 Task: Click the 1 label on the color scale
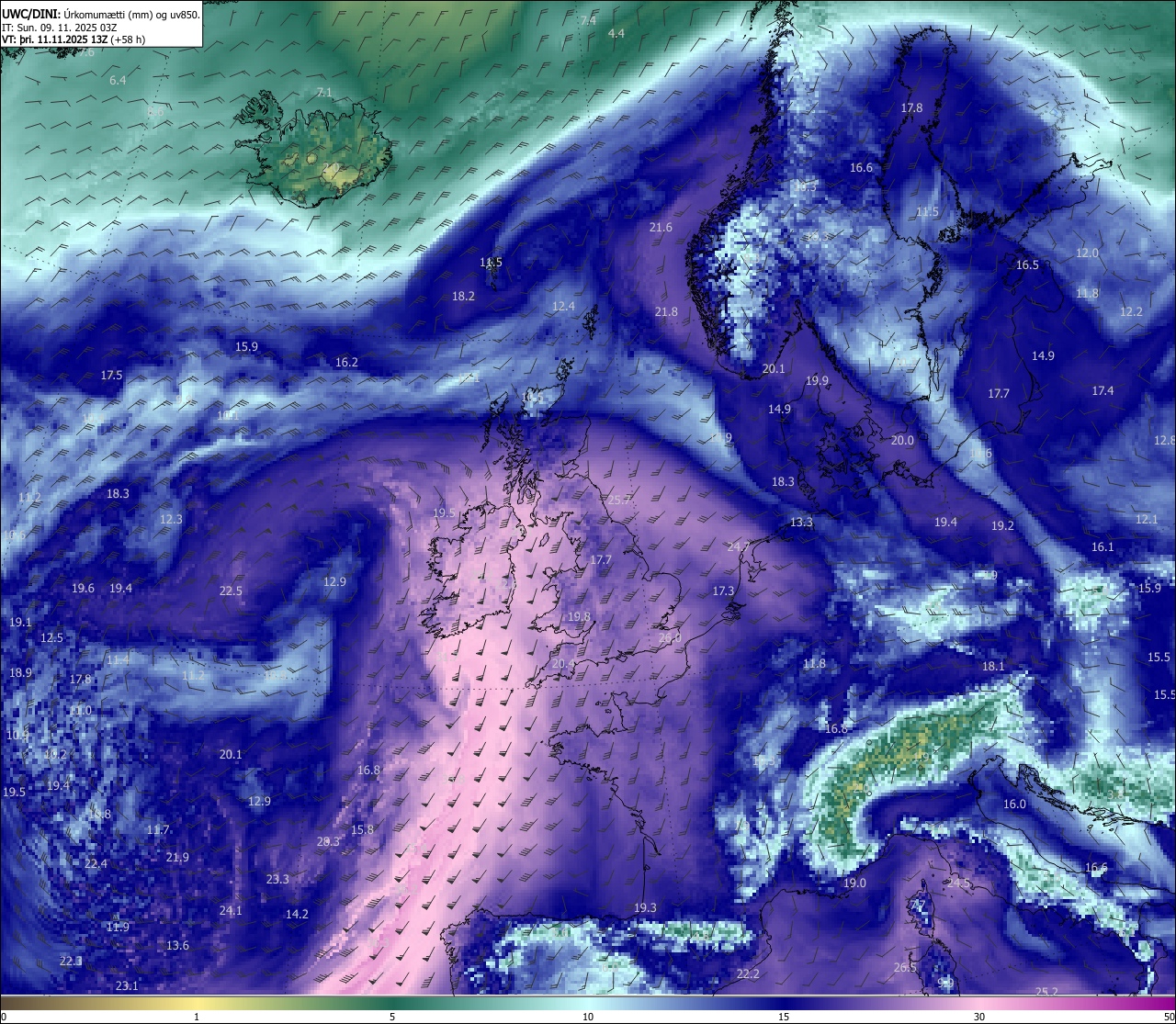point(197,1017)
